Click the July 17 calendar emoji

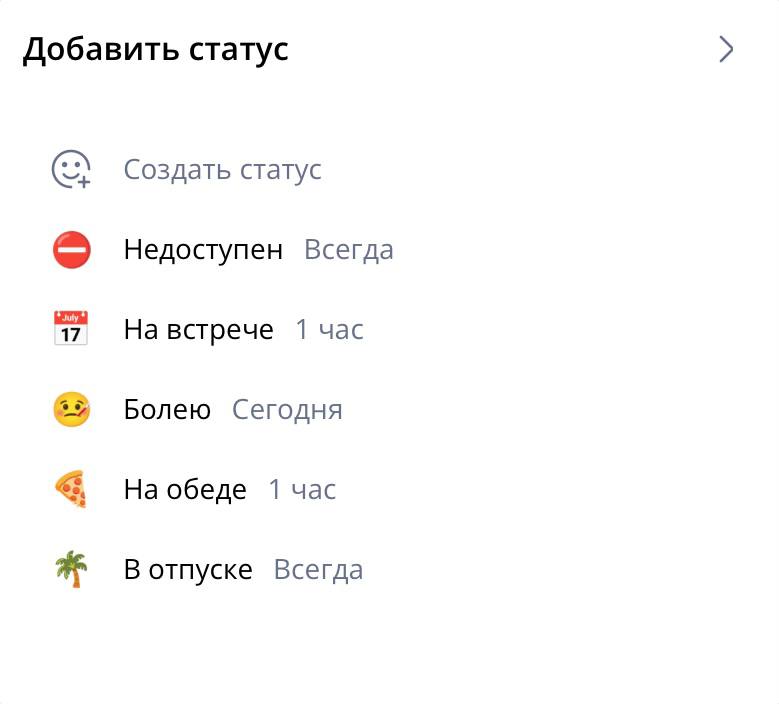coord(71,329)
